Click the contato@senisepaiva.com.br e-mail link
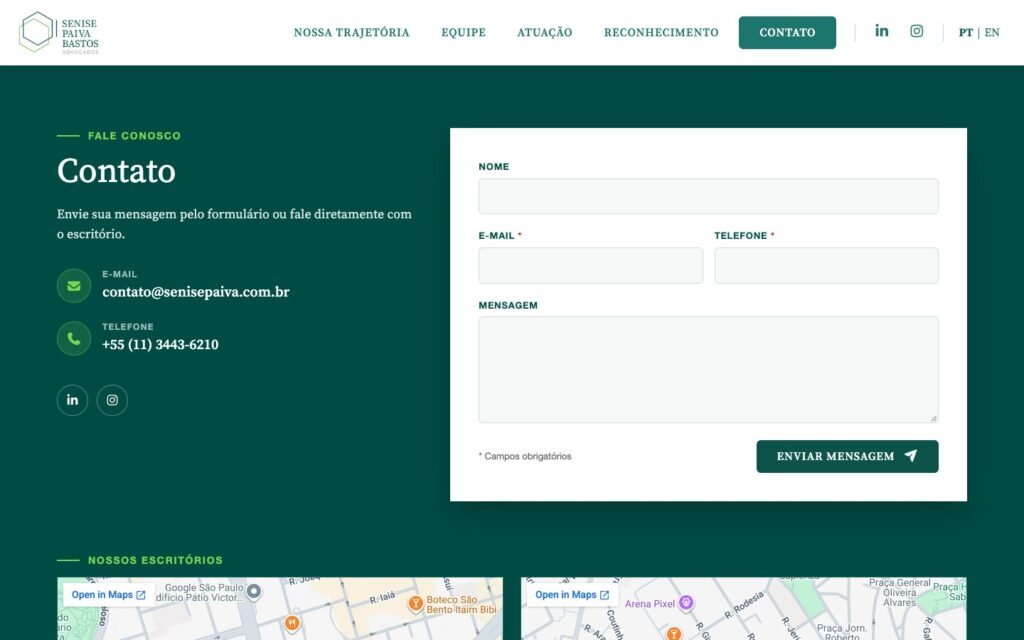The width and height of the screenshot is (1024, 640). 195,292
